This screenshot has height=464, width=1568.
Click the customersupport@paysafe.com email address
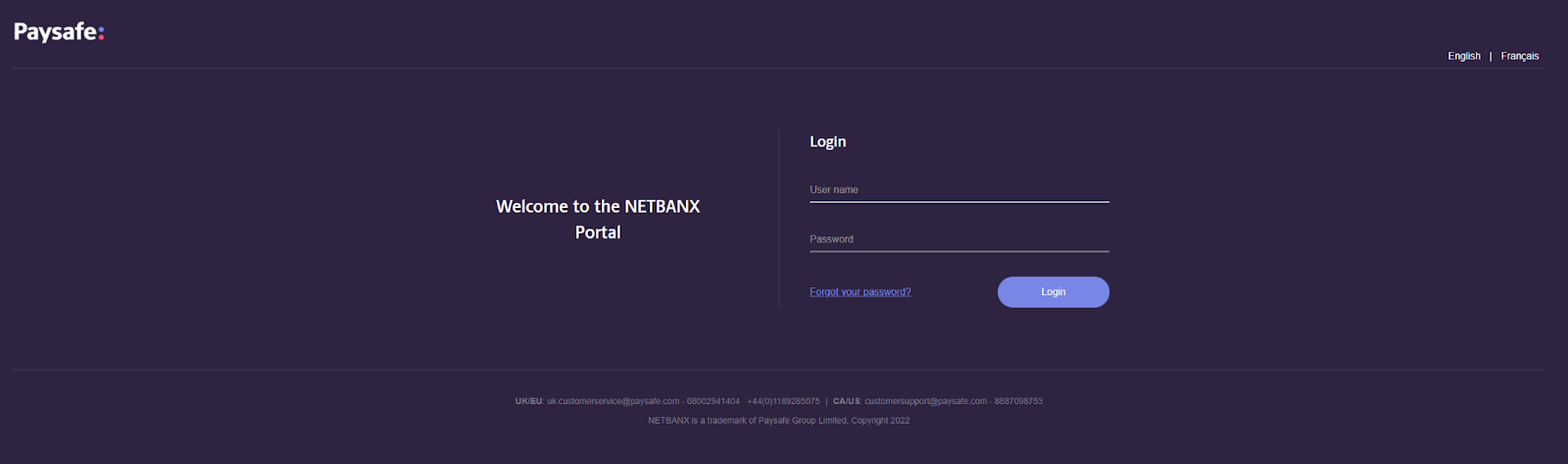pyautogui.click(x=925, y=401)
